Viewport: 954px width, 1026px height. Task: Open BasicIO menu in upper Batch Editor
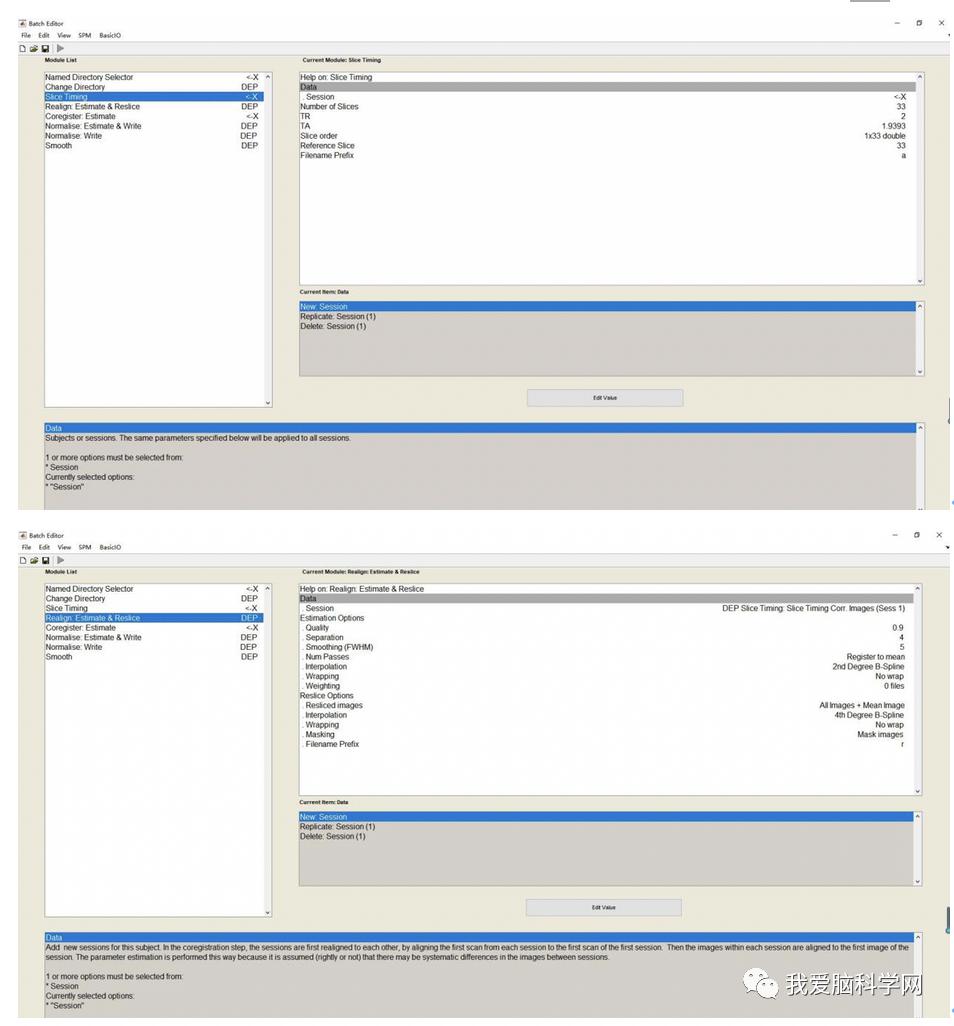(x=110, y=35)
